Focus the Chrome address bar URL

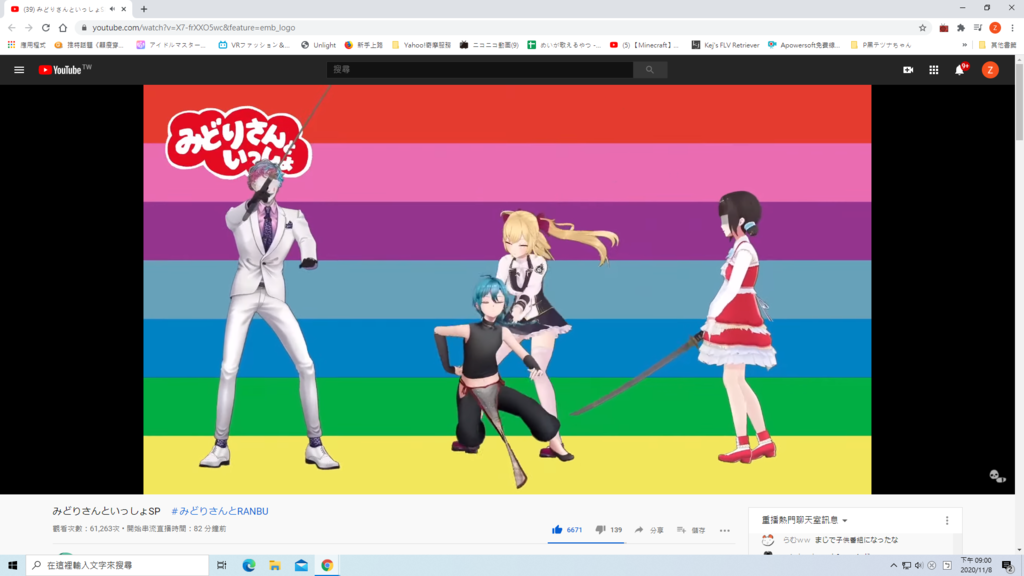pos(193,27)
